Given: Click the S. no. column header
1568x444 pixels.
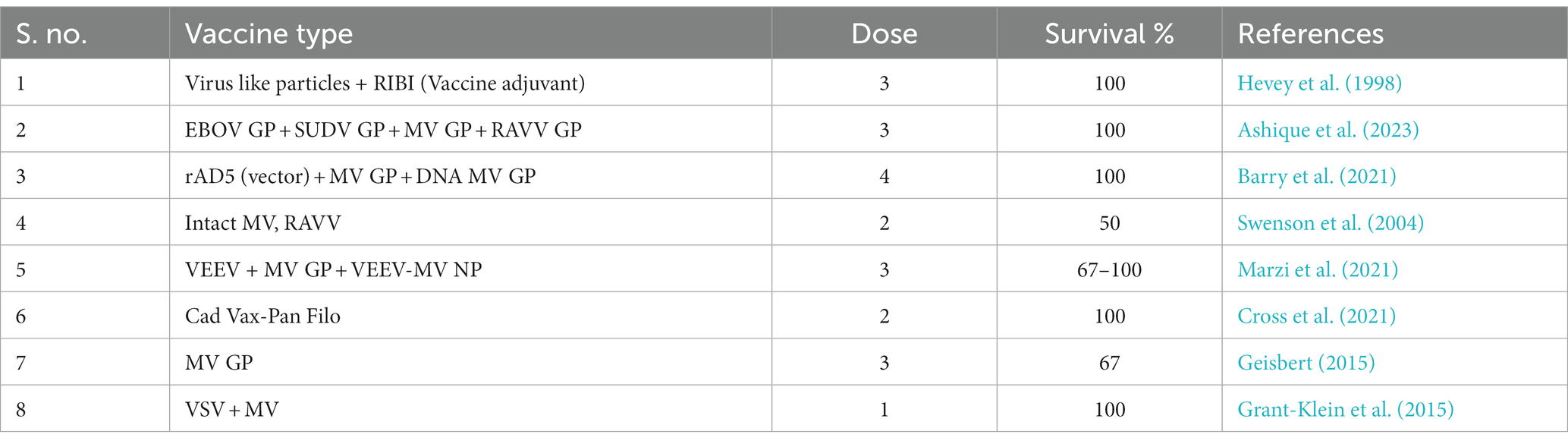Looking at the screenshot, I should [52, 34].
